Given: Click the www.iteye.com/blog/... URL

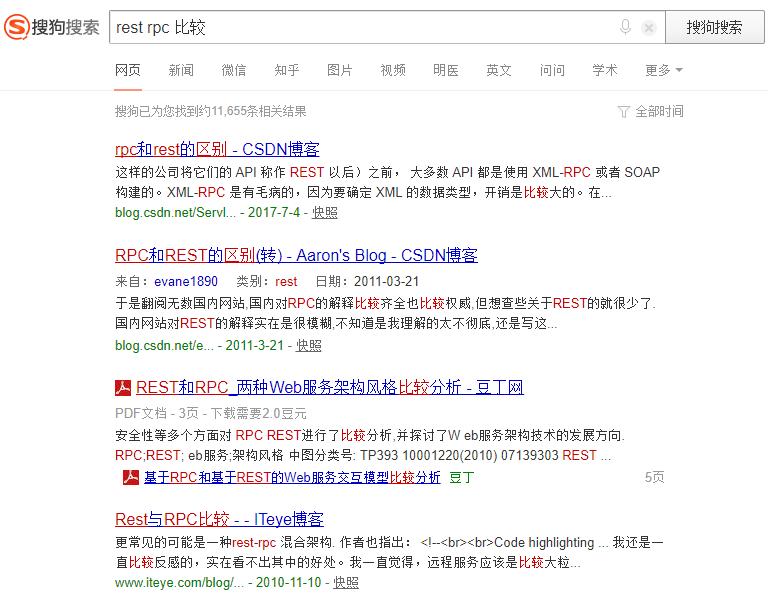Looking at the screenshot, I should [179, 582].
